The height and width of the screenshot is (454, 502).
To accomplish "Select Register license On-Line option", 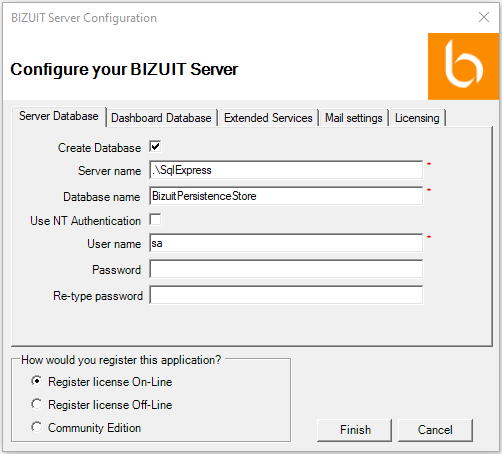I will pos(37,381).
